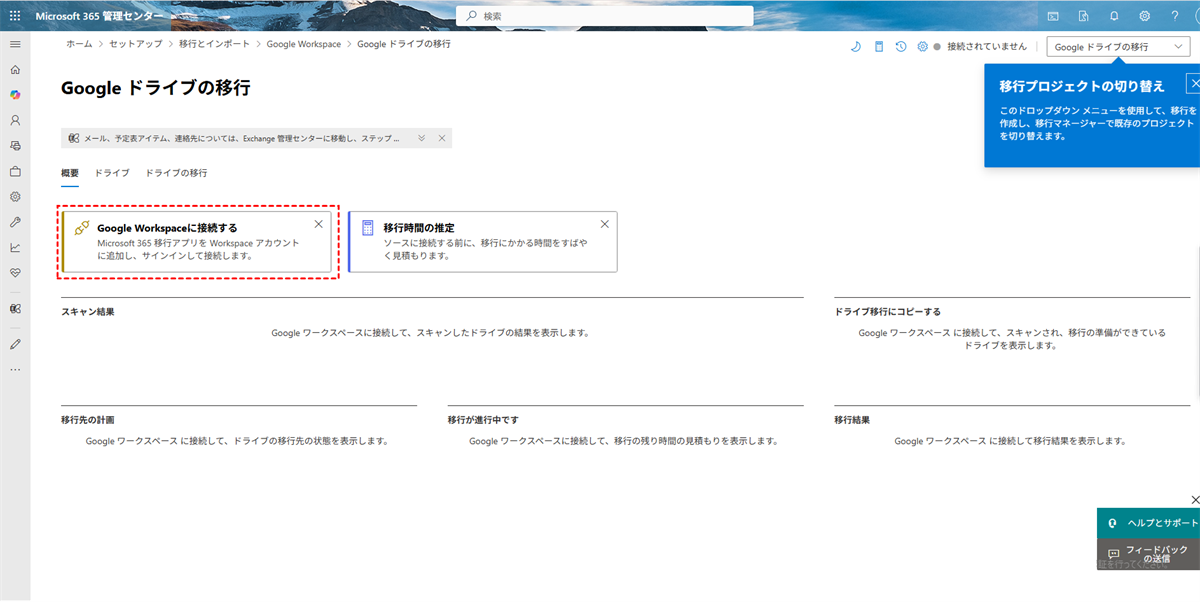Click Google Workspace in the breadcrumb

pos(304,44)
